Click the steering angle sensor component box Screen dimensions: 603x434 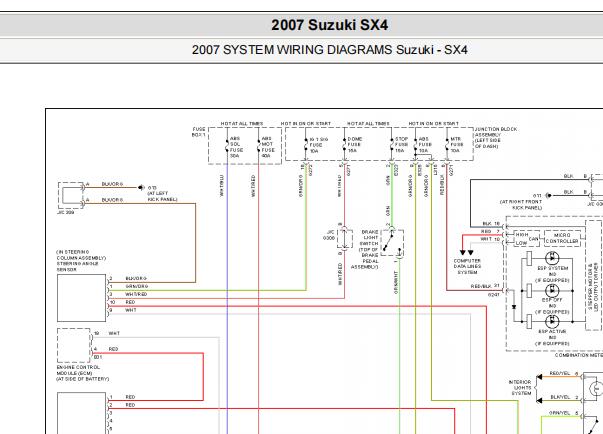click(81, 298)
